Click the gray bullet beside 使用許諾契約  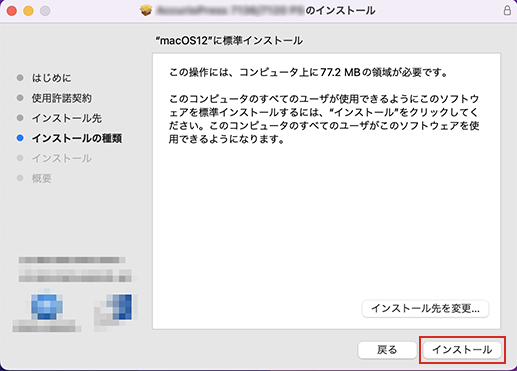pyautogui.click(x=20, y=98)
